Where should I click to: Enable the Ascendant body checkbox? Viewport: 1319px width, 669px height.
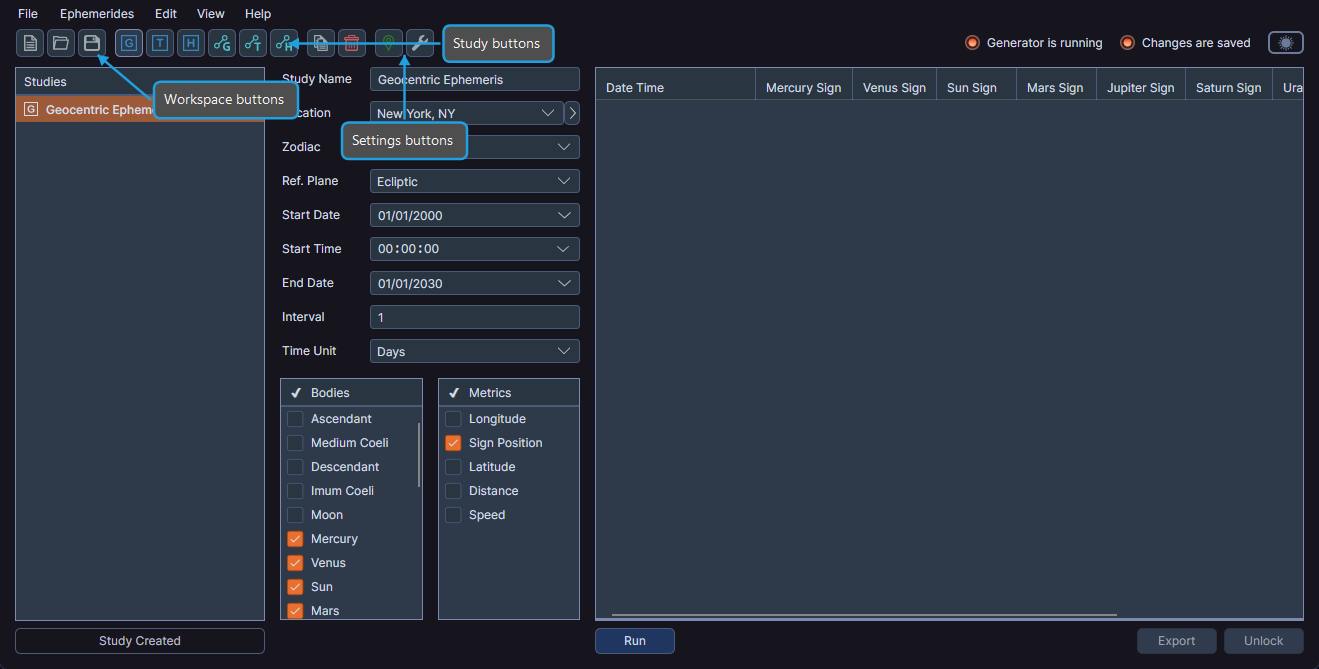[x=295, y=418]
